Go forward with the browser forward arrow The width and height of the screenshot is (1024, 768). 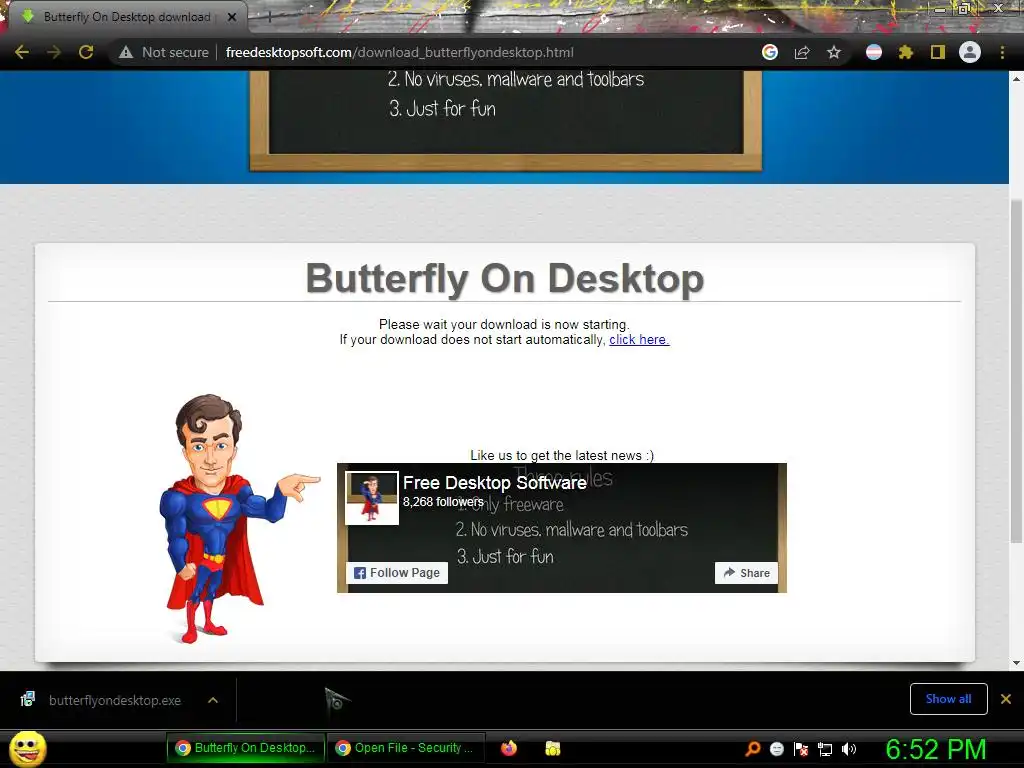tap(54, 52)
